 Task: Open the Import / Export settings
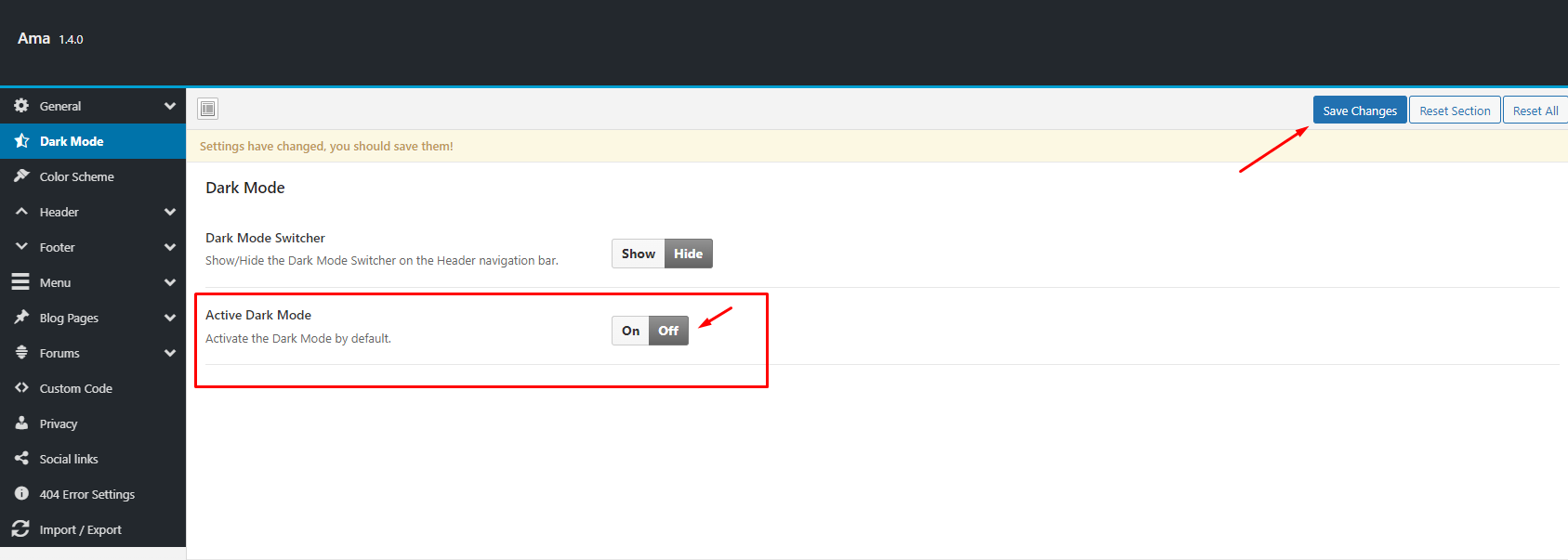pos(93,529)
